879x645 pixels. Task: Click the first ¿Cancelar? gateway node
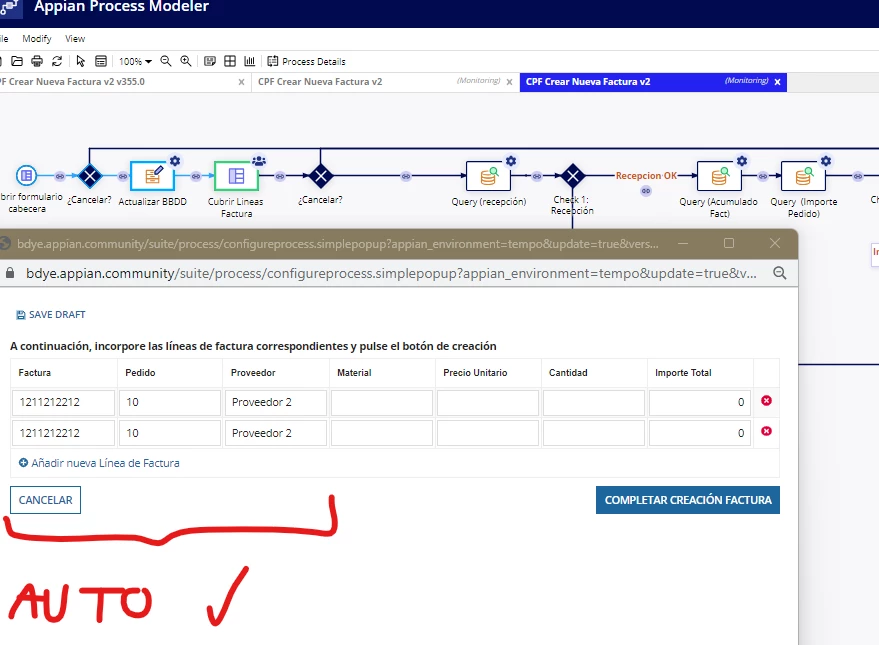tap(90, 176)
